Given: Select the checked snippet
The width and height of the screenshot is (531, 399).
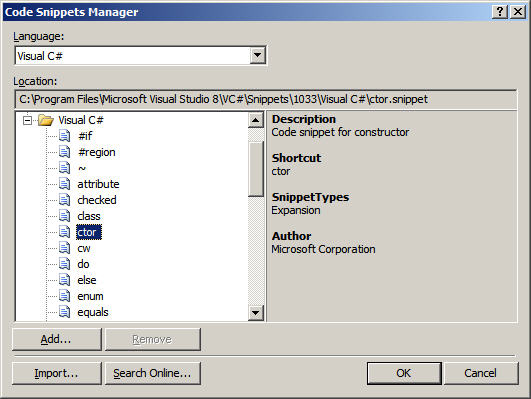Looking at the screenshot, I should 97,200.
